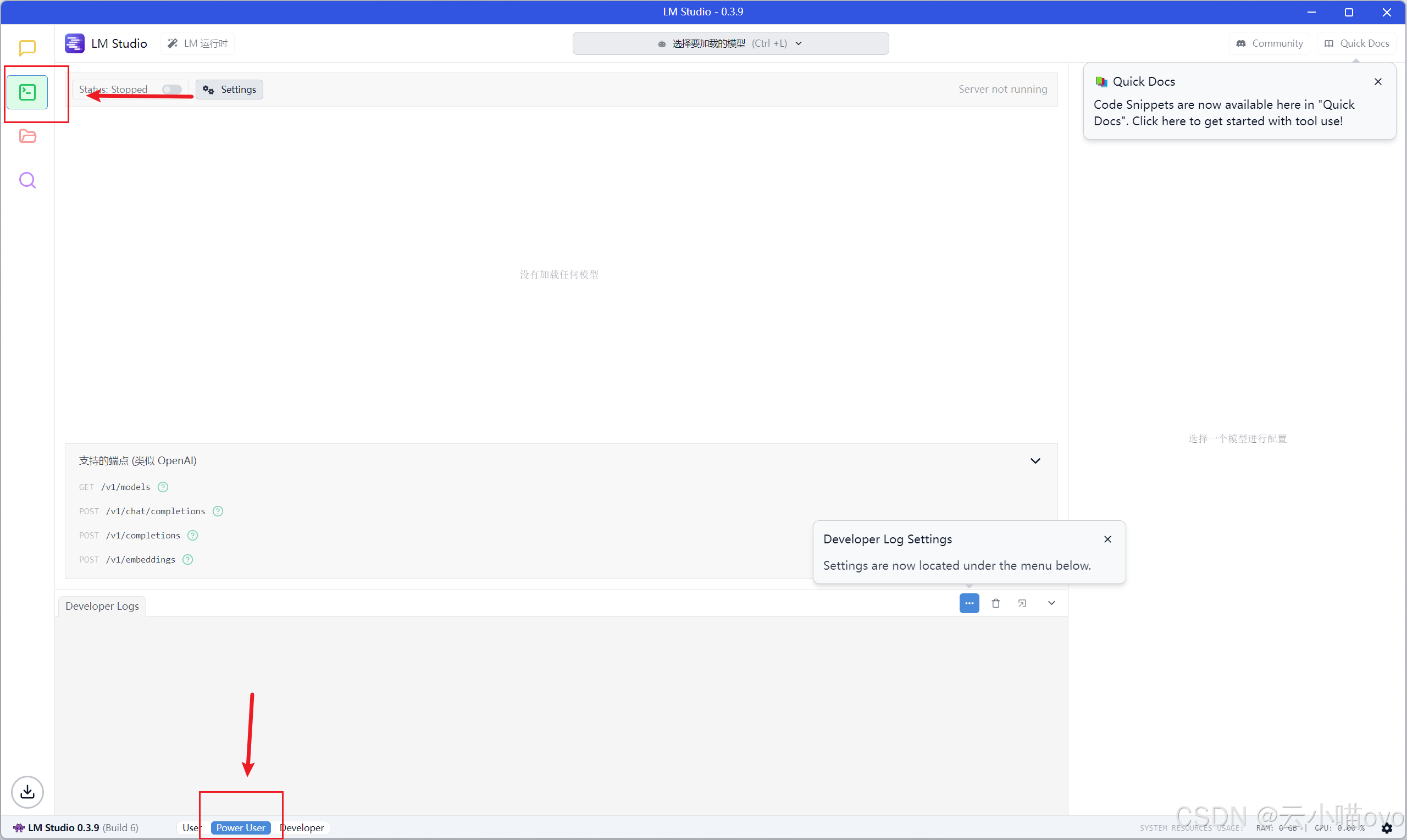
Task: Open the LM Runtime menu
Action: (198, 43)
